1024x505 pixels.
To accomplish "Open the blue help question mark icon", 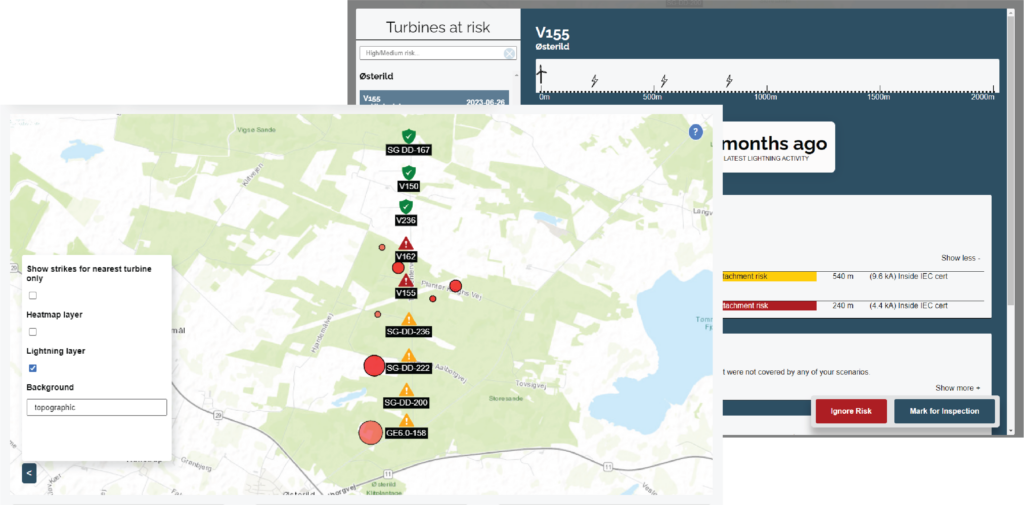I will point(696,132).
